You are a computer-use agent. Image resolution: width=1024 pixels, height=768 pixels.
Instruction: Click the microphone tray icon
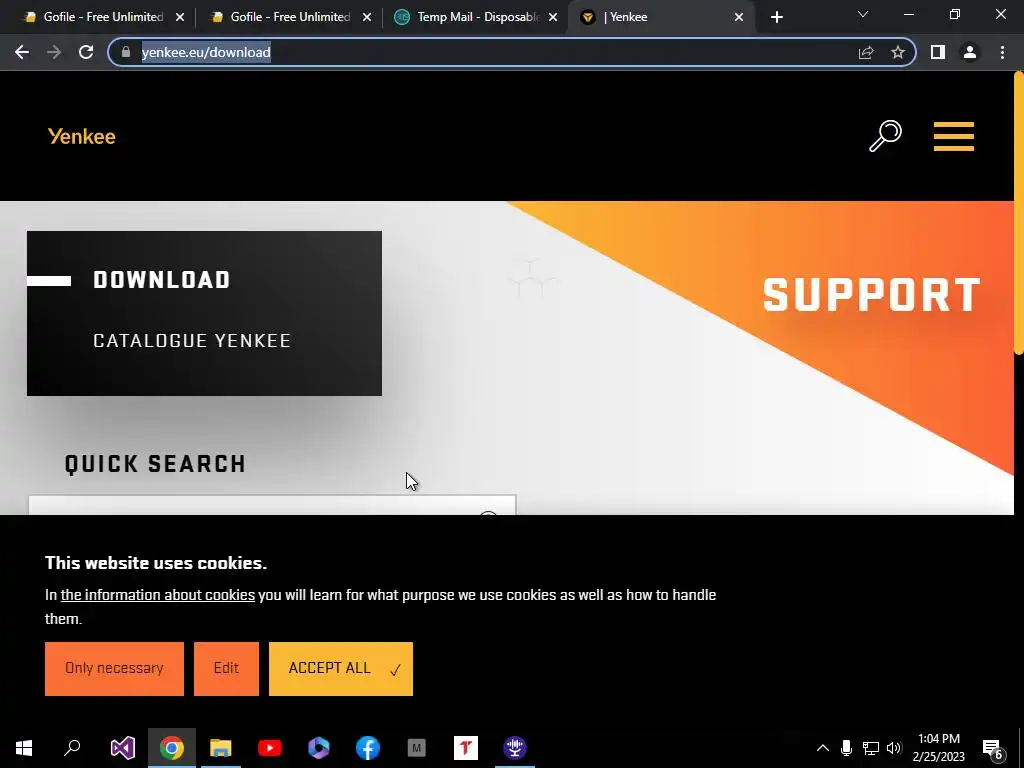tap(846, 748)
